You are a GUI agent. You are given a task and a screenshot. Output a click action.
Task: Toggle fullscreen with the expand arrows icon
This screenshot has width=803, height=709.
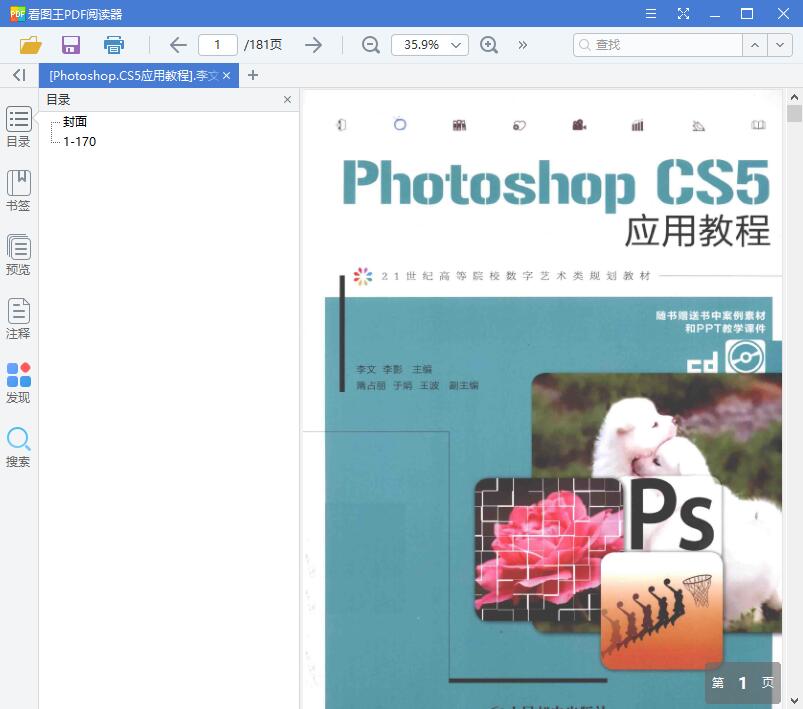click(683, 14)
